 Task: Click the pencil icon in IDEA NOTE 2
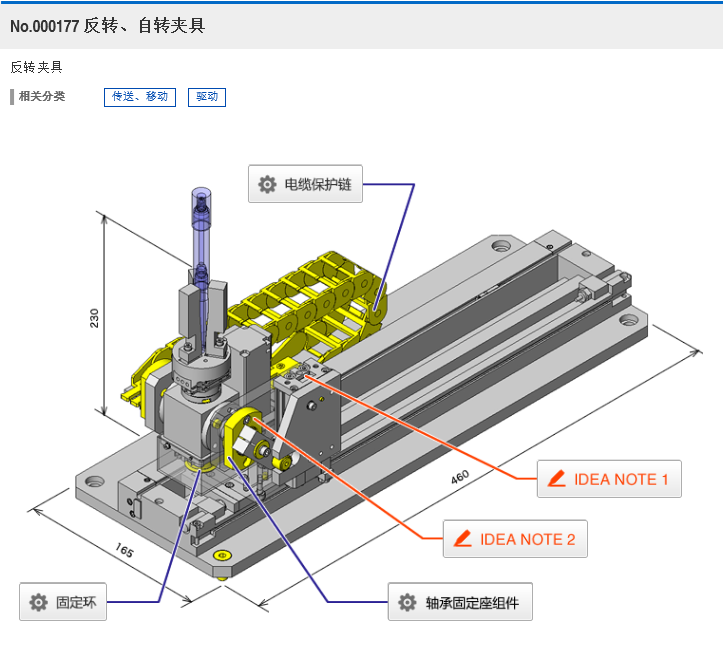tap(462, 539)
